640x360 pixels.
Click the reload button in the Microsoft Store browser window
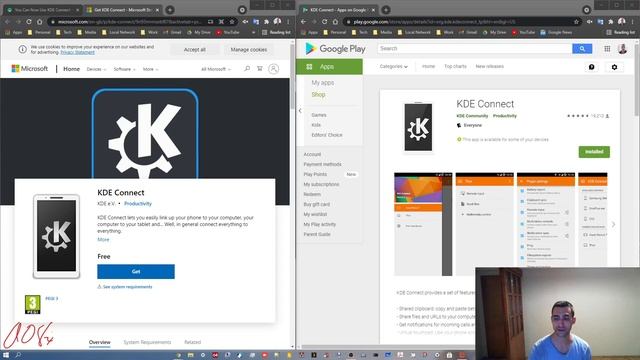pyautogui.click(x=29, y=22)
